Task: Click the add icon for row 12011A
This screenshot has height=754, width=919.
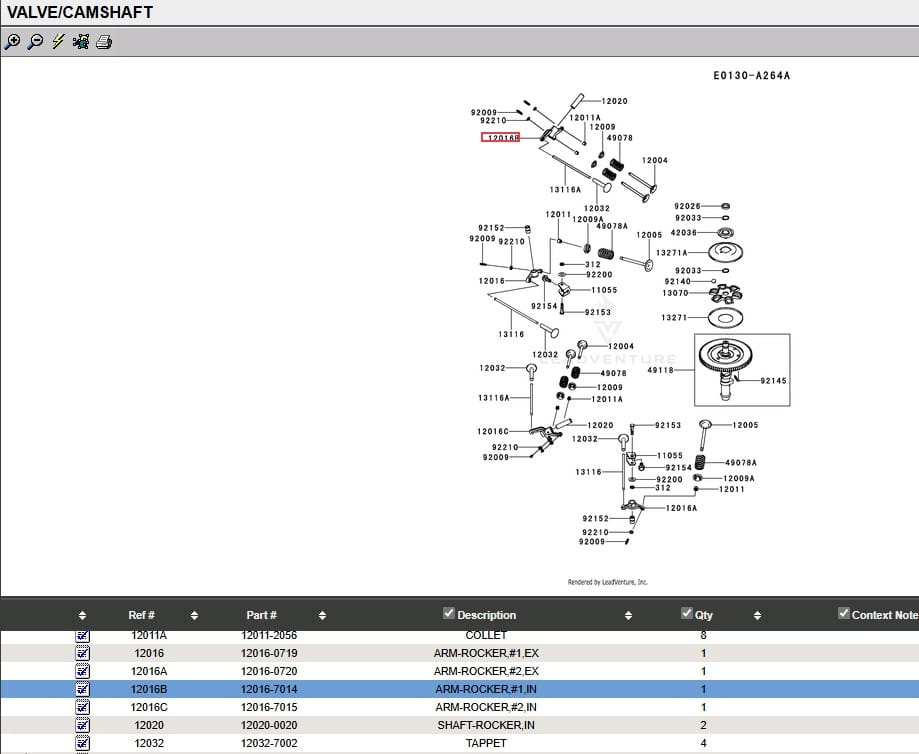Action: pyautogui.click(x=82, y=635)
